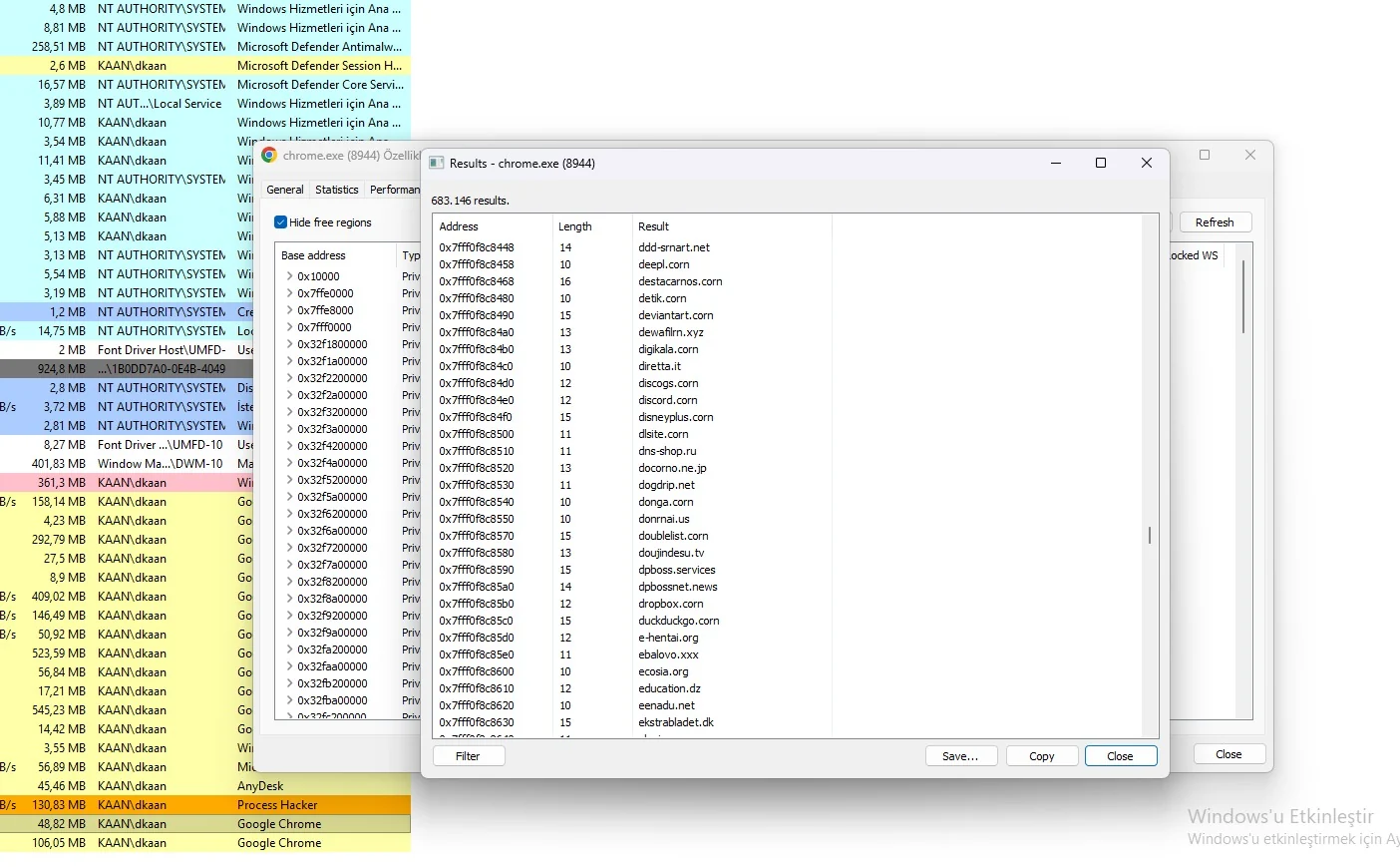Select the AnyDesk process row
Screen dimensions: 1400x867
click(x=205, y=786)
